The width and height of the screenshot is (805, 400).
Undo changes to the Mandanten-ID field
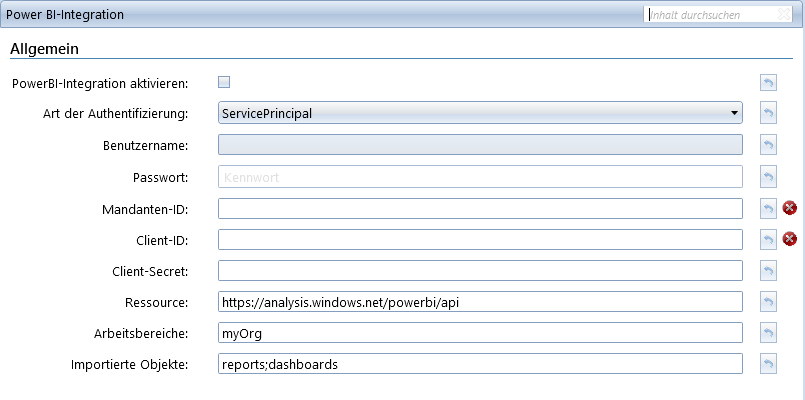768,208
